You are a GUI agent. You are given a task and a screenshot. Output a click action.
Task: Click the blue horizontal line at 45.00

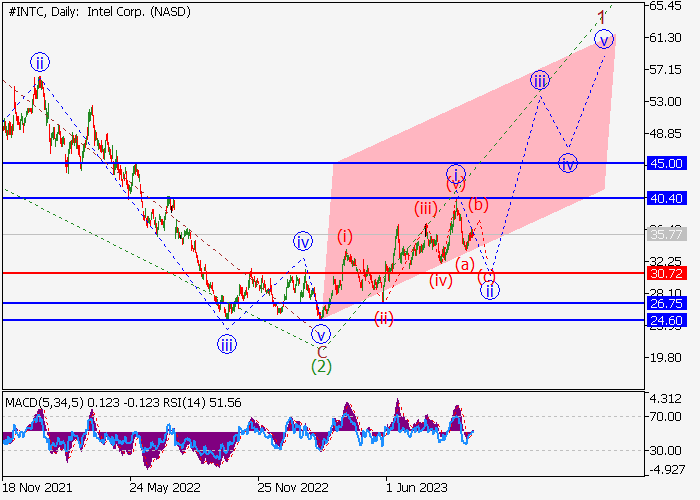pyautogui.click(x=324, y=163)
